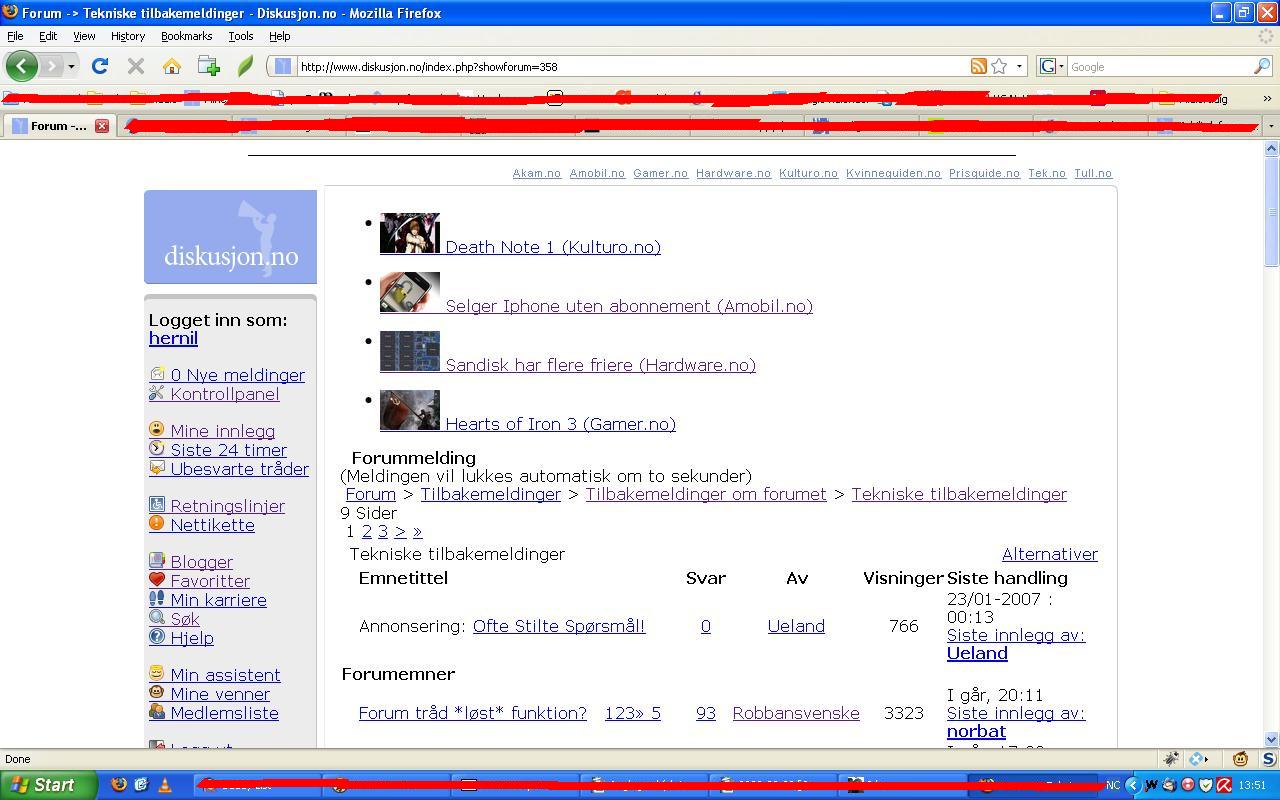Select the Forum browser tab
The width and height of the screenshot is (1280, 800).
point(58,126)
